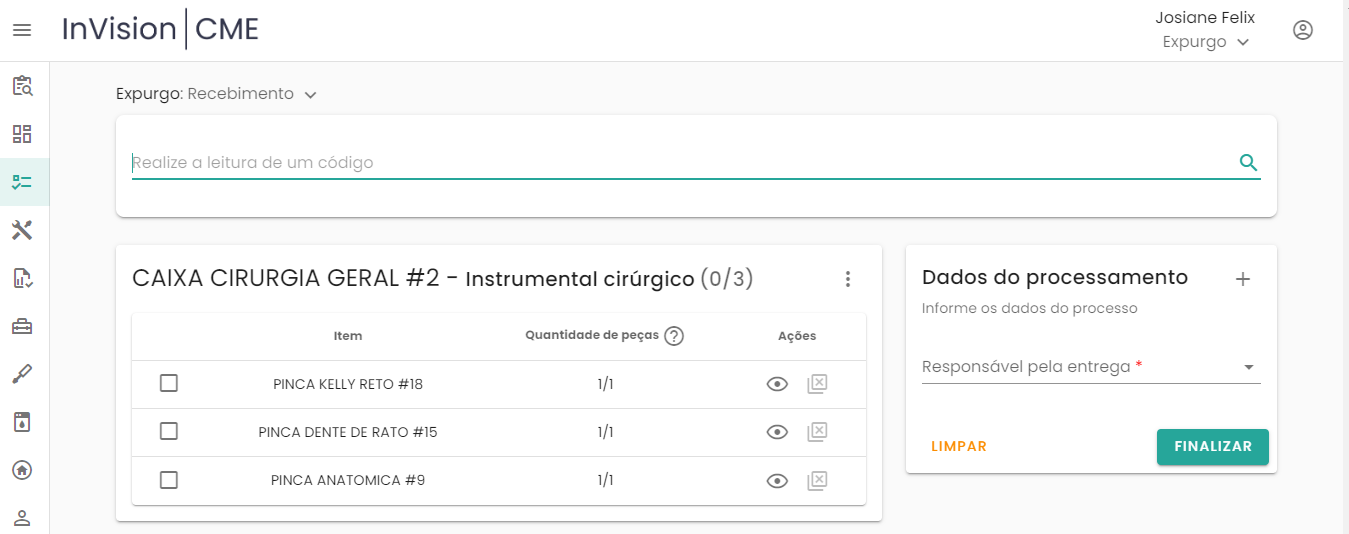Click the search magnifier icon in code field
1349x534 pixels.
pos(1248,163)
